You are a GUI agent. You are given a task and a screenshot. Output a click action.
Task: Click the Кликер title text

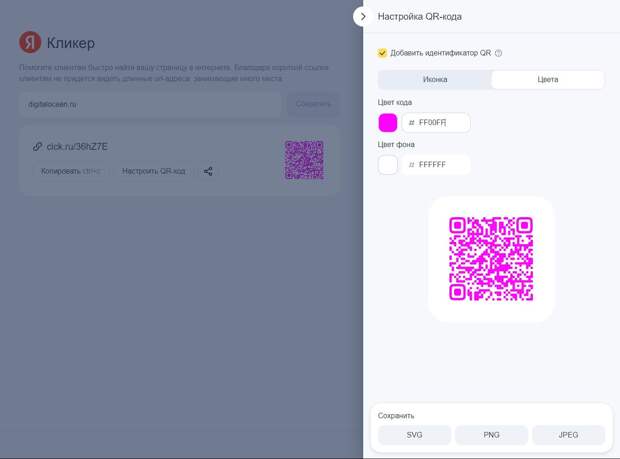tap(71, 43)
